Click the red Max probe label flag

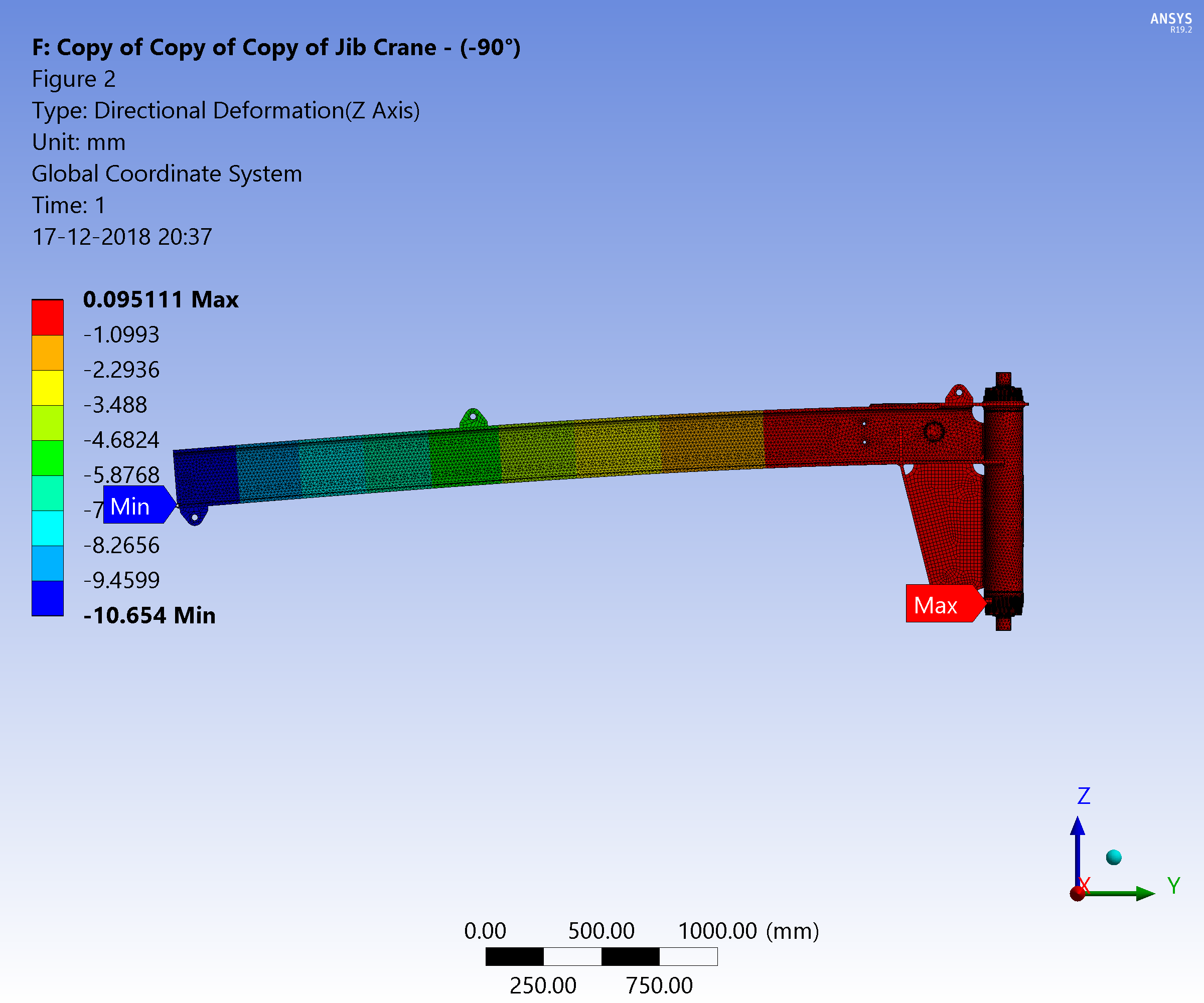pos(940,603)
